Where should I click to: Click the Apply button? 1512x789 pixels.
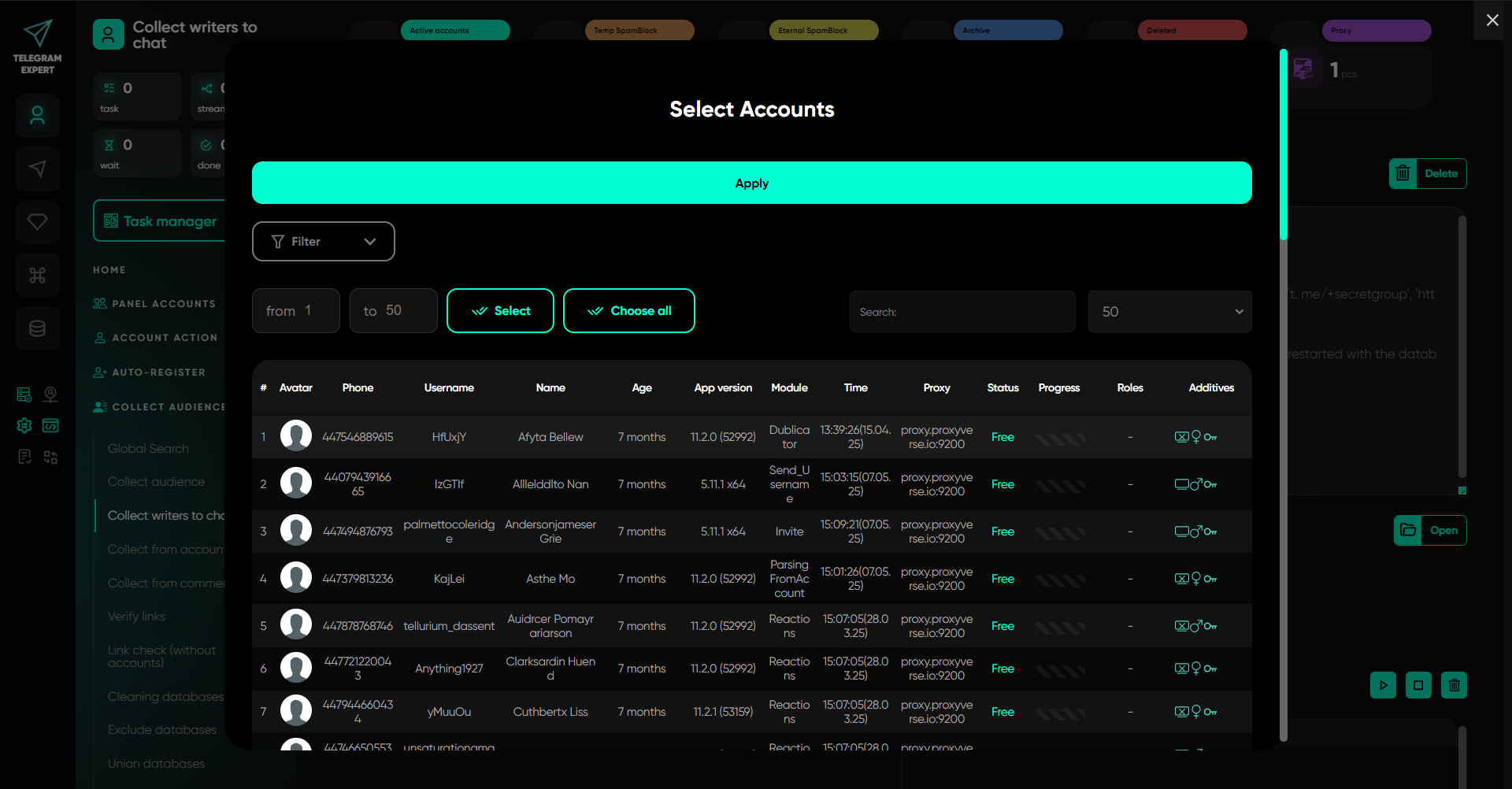[x=751, y=183]
